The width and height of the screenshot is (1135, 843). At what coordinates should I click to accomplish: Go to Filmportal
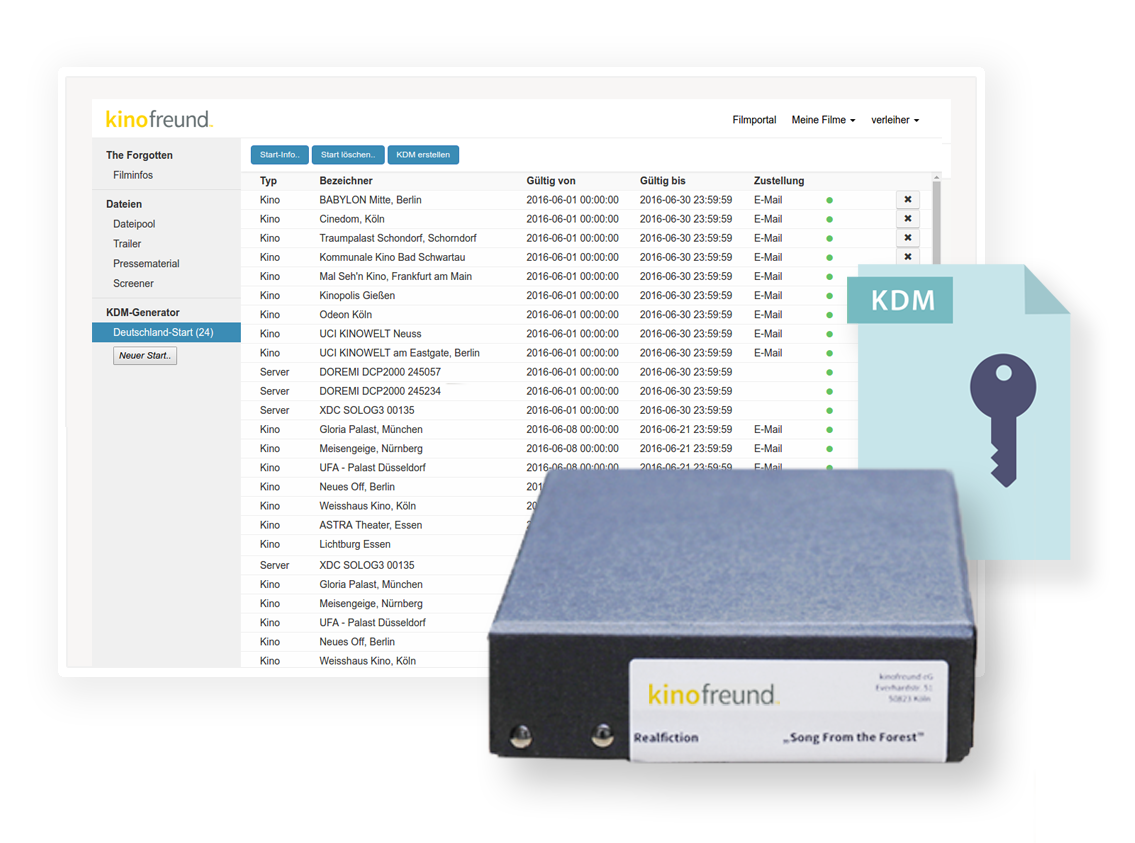[x=754, y=120]
